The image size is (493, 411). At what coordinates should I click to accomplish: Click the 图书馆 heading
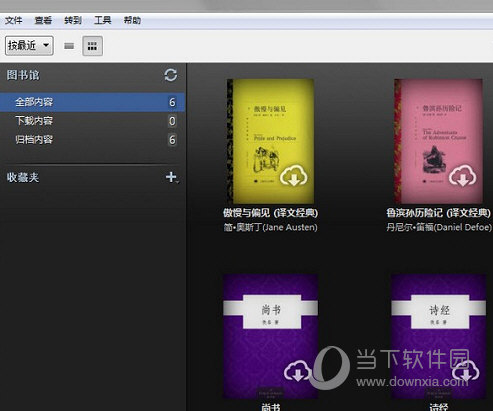click(23, 75)
